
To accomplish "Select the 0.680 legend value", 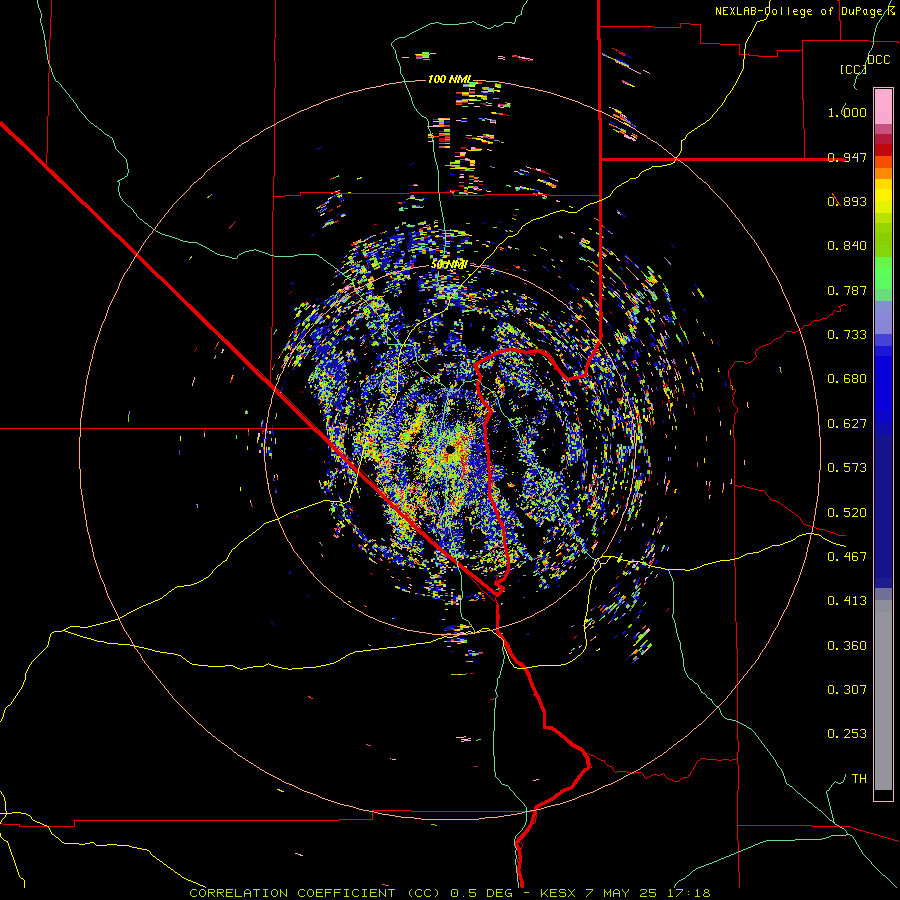I will tap(847, 379).
